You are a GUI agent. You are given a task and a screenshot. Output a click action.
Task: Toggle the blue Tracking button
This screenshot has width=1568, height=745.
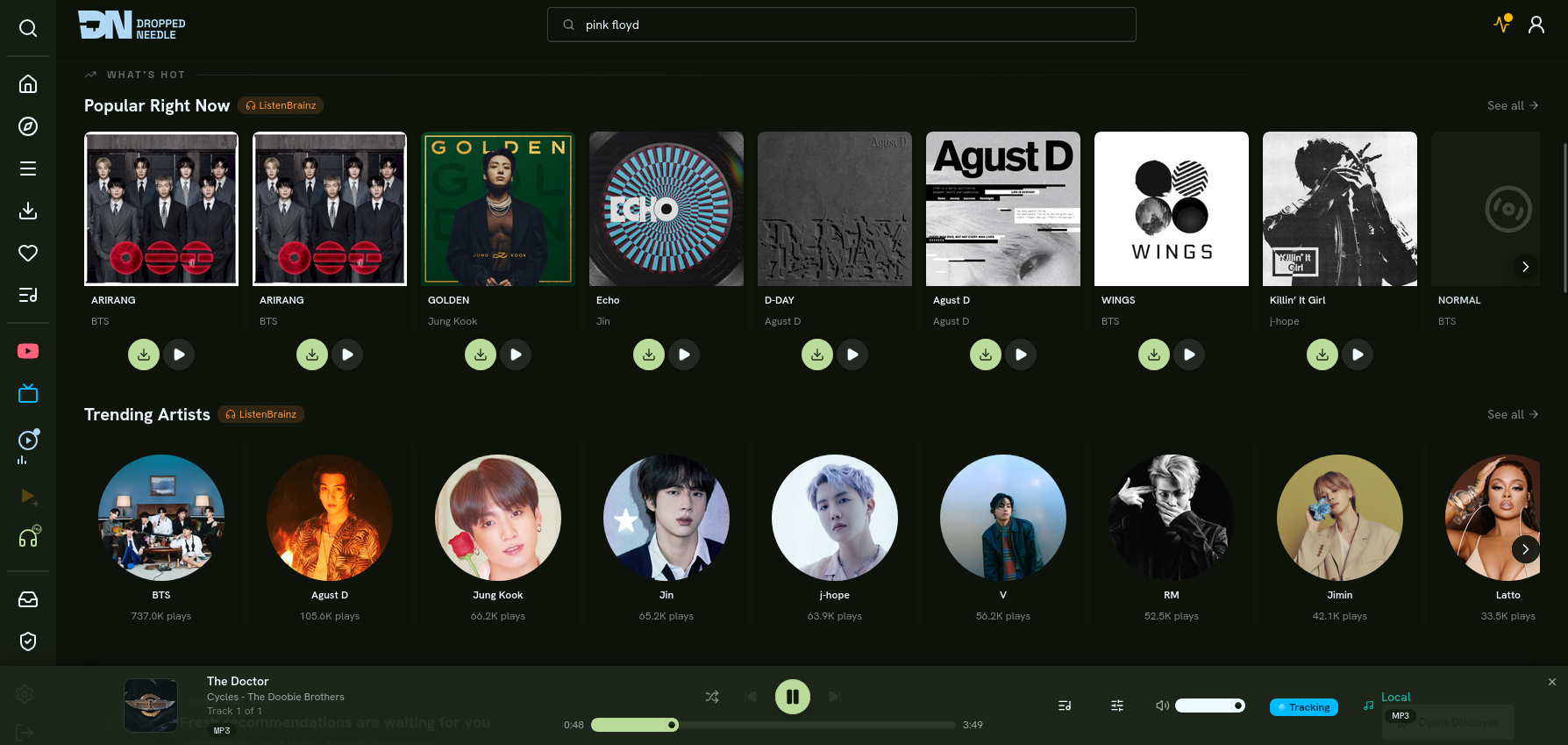point(1304,707)
